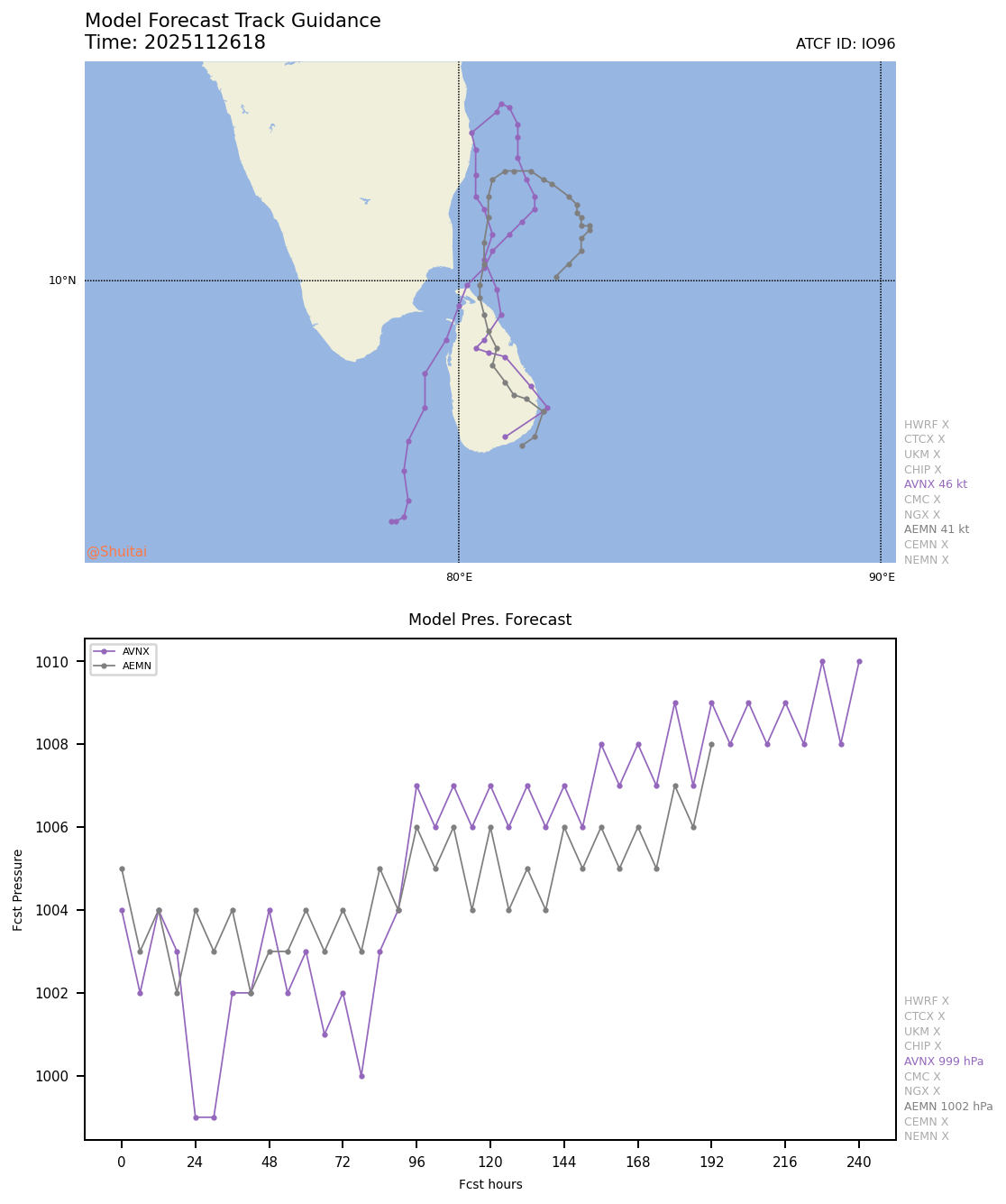This screenshot has height=1204, width=1006.
Task: Click the 80°E longitude label
Action: tap(459, 577)
